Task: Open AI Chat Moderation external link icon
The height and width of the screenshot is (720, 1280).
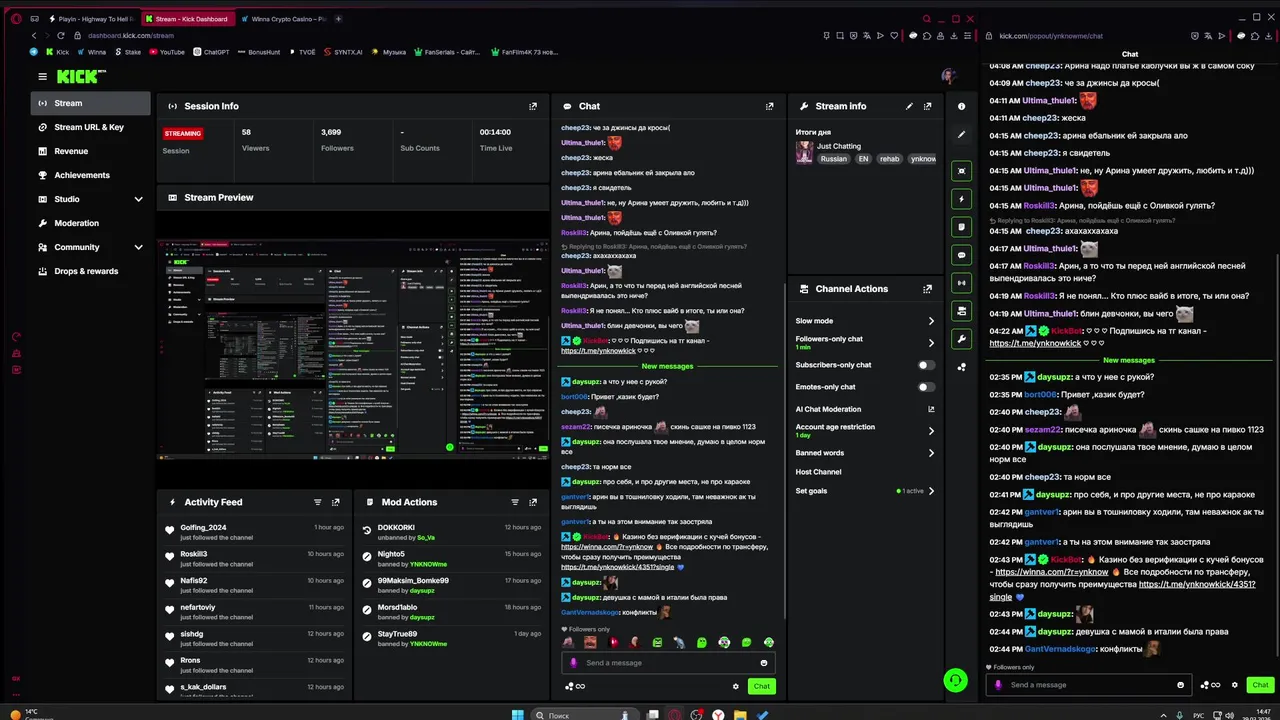Action: pos(931,409)
